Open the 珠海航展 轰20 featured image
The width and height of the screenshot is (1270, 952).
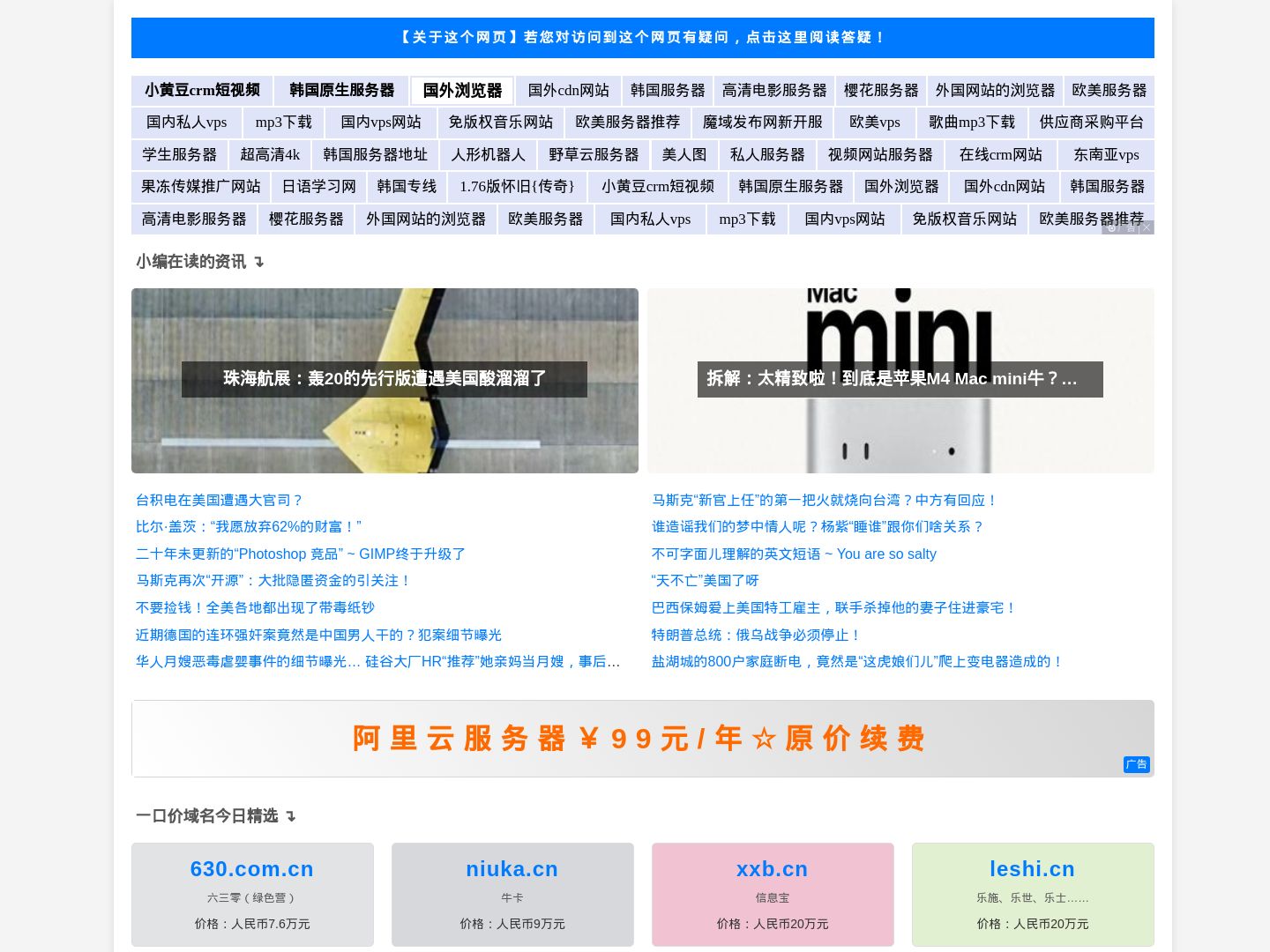385,381
